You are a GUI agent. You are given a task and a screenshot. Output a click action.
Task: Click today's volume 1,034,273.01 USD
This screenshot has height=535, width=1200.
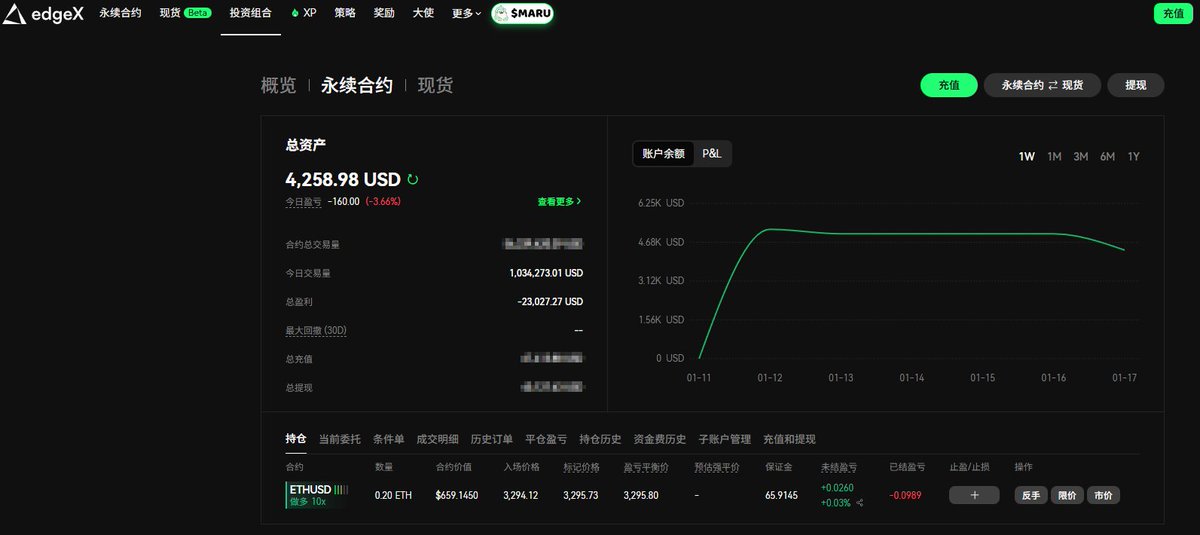(x=546, y=272)
